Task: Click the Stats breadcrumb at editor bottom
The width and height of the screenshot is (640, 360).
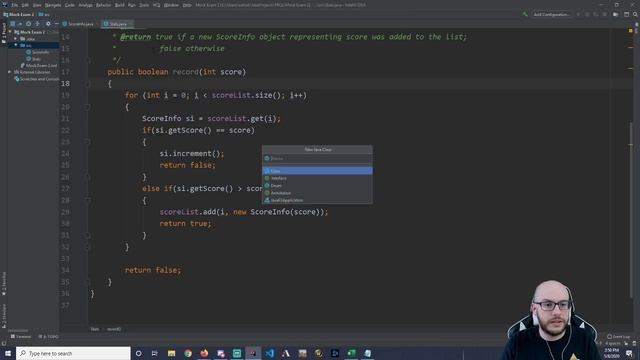Action: point(95,329)
